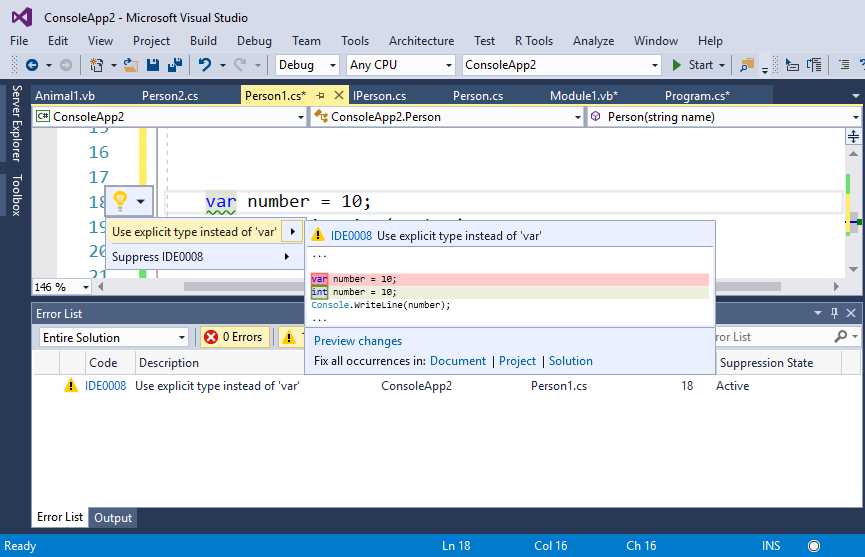The image size is (865, 557).
Task: Open the ConsoleApp2.Person type dropdown
Action: tap(447, 117)
